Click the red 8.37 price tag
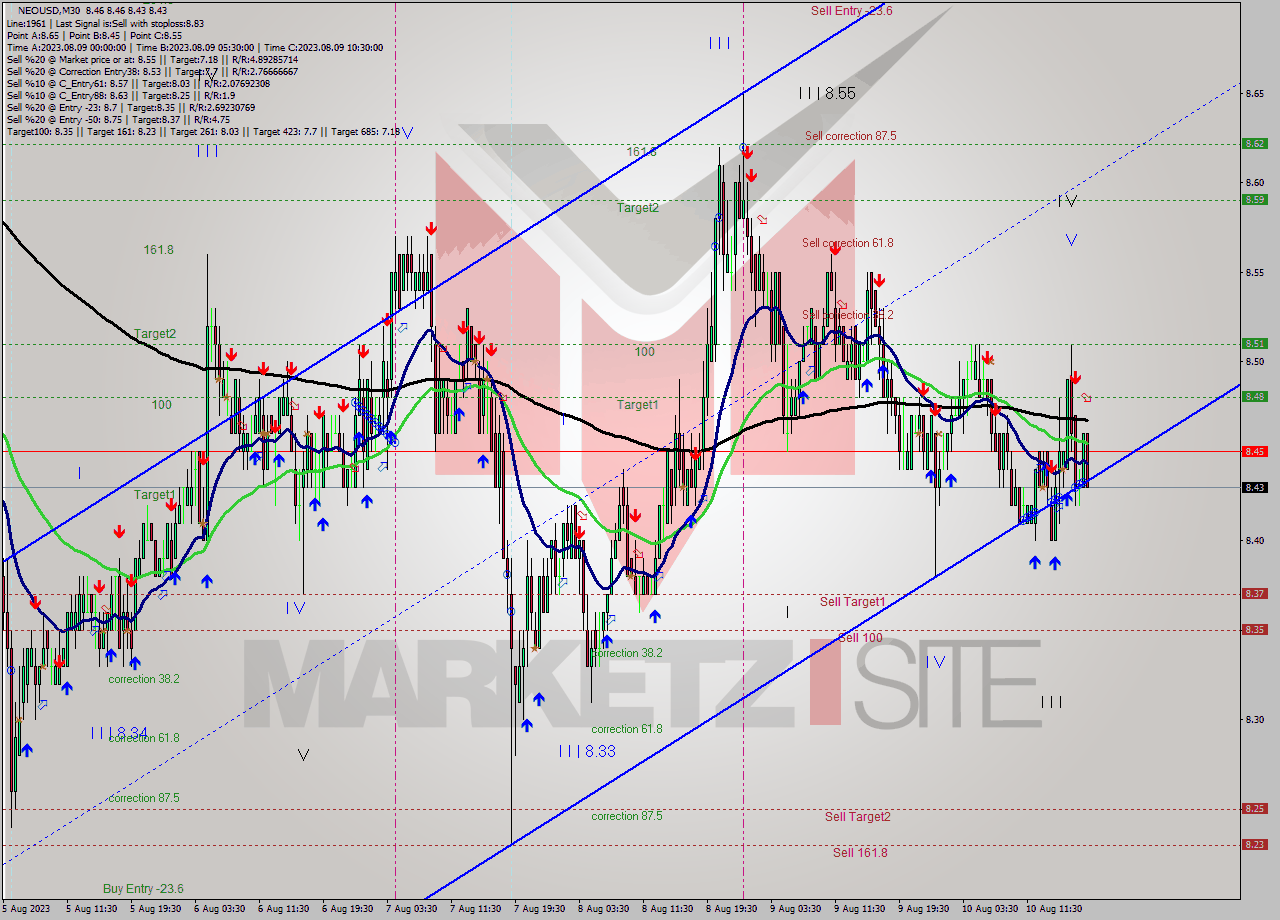 tap(1254, 594)
